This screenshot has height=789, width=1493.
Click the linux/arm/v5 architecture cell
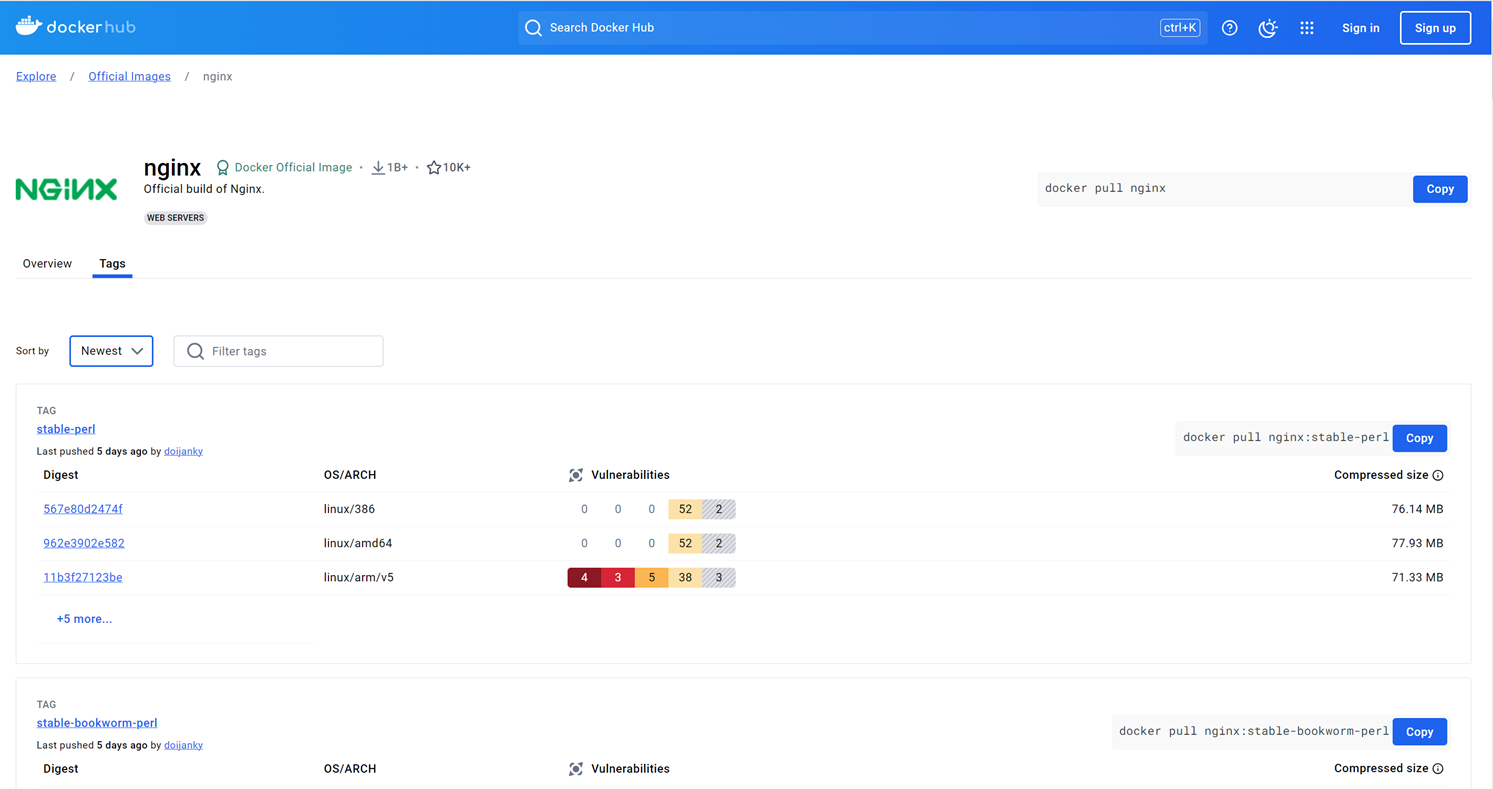click(x=359, y=577)
